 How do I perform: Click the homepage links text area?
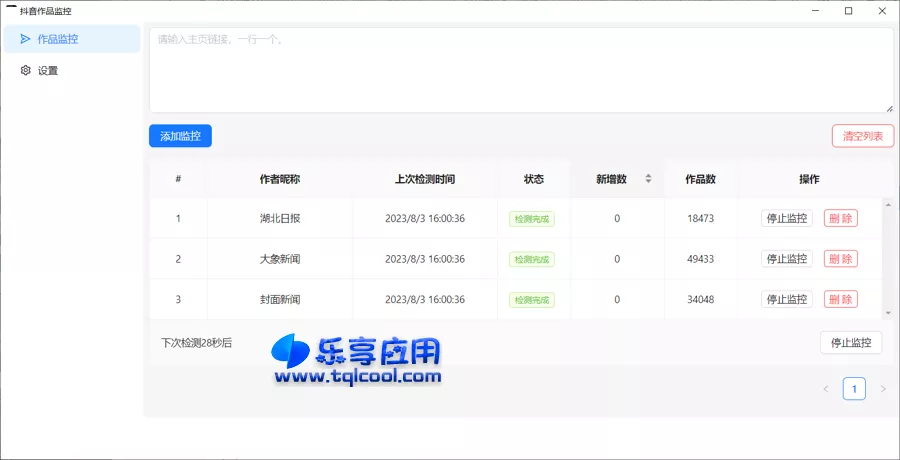tap(521, 70)
